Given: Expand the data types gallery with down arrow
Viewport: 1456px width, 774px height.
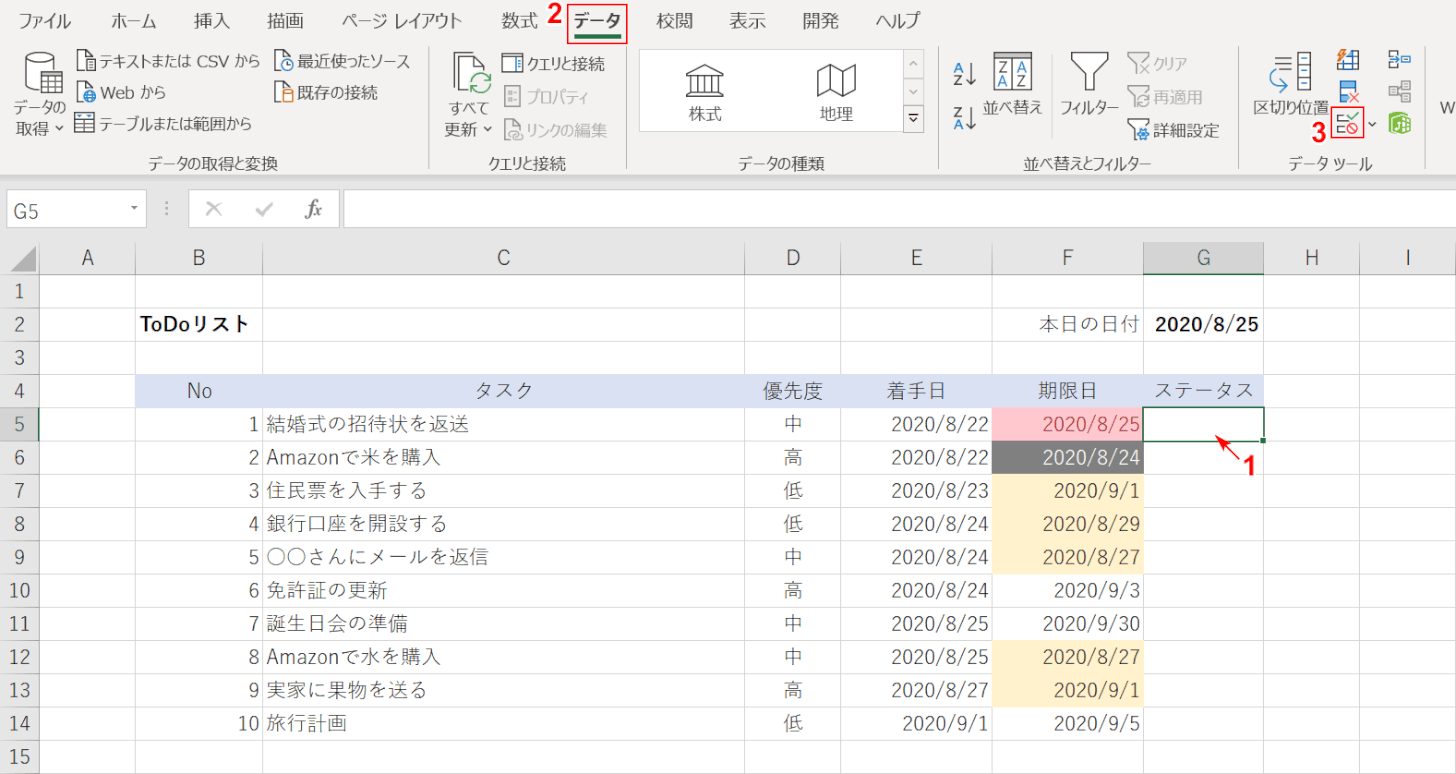Looking at the screenshot, I should click(913, 118).
